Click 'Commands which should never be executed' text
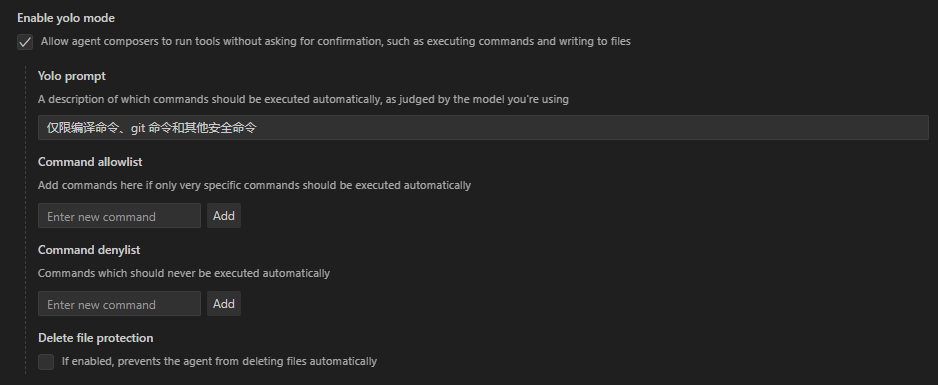Viewport: 938px width, 385px height. click(184, 273)
